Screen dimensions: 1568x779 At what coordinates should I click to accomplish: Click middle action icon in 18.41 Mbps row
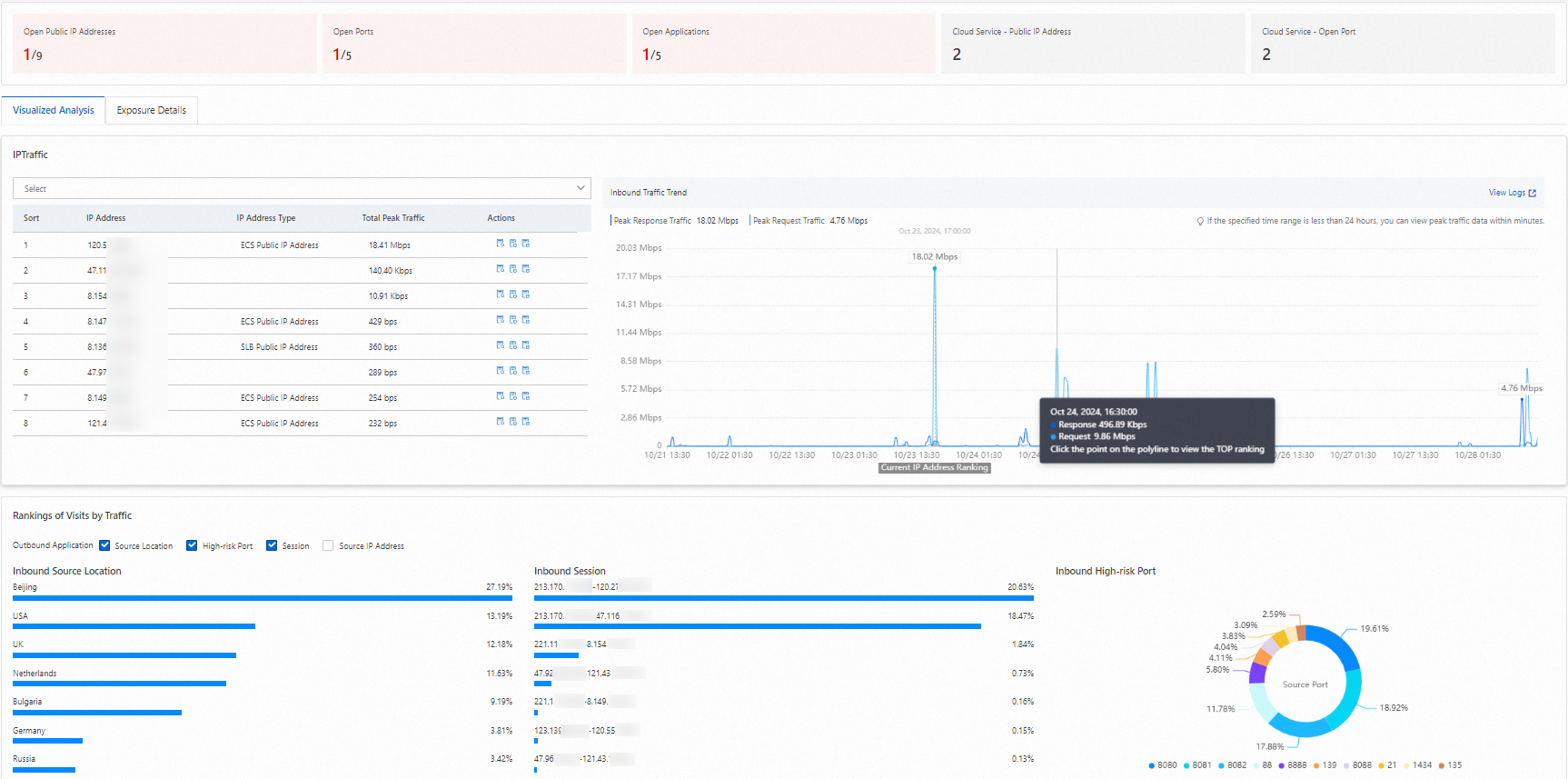(x=513, y=244)
